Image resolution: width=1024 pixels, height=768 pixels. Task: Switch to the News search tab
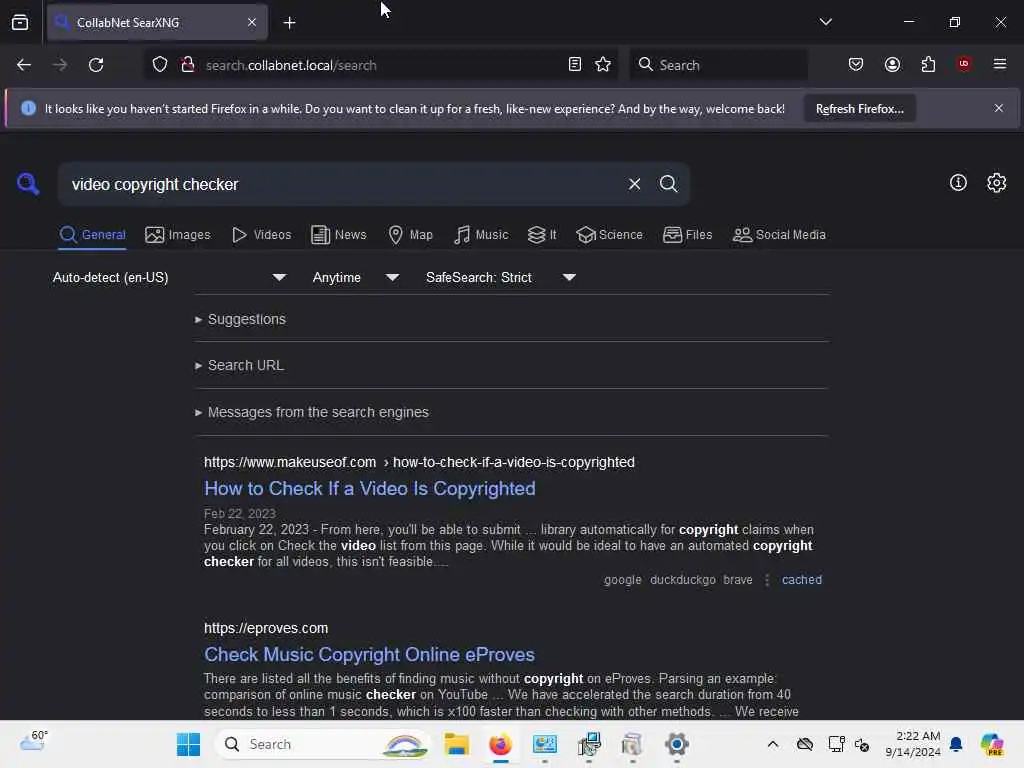338,234
